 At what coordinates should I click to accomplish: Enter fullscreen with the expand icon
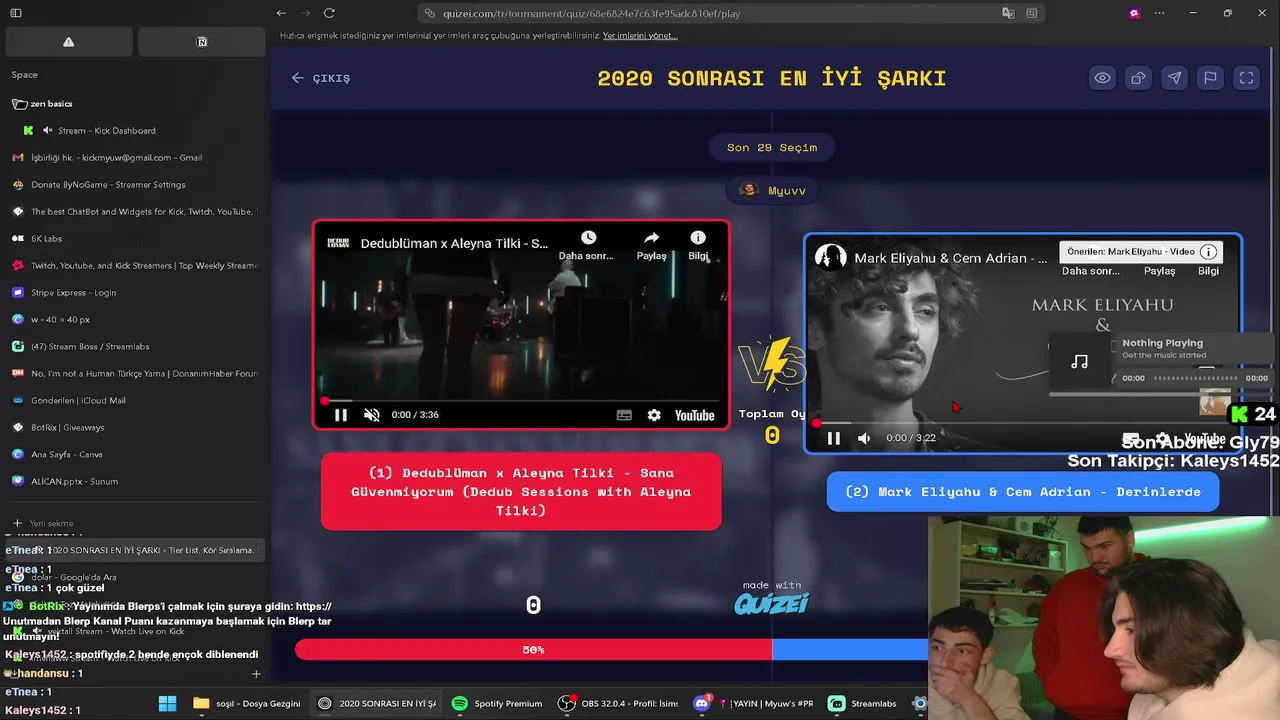pos(1246,78)
